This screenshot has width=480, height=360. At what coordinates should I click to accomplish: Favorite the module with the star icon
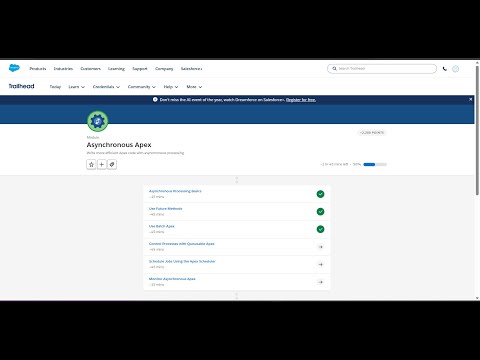(x=91, y=164)
